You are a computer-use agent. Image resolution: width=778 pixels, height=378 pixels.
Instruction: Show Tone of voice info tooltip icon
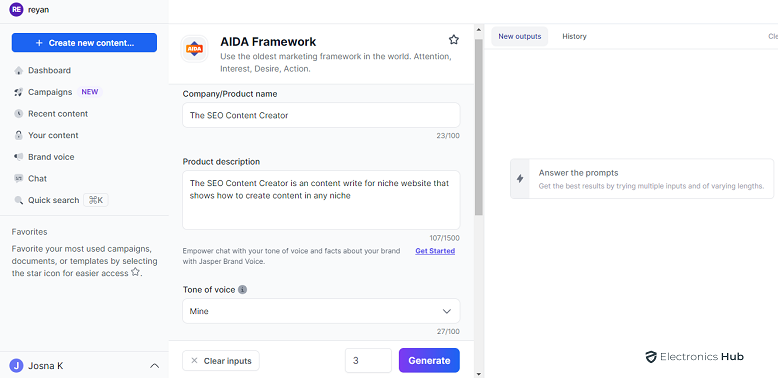pyautogui.click(x=242, y=290)
